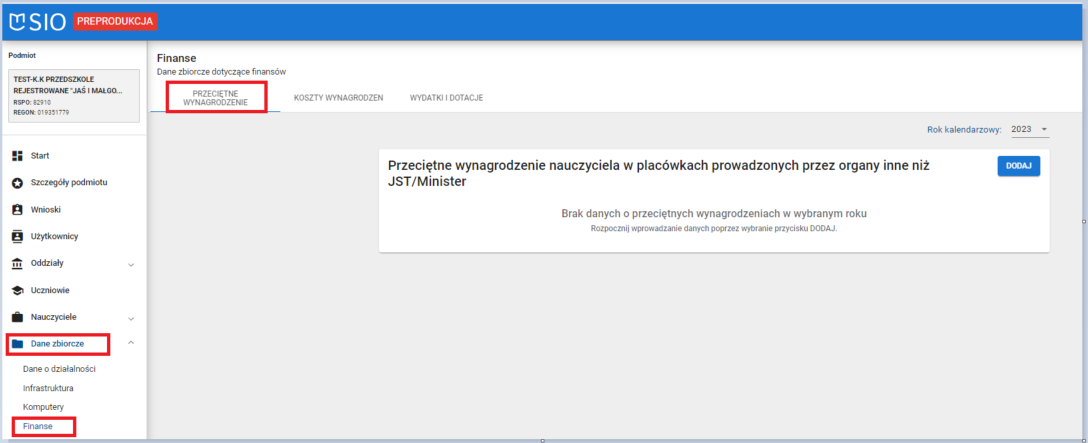The image size is (1088, 443).
Task: Click the Dane zbiorcze folder icon
Action: [x=19, y=343]
